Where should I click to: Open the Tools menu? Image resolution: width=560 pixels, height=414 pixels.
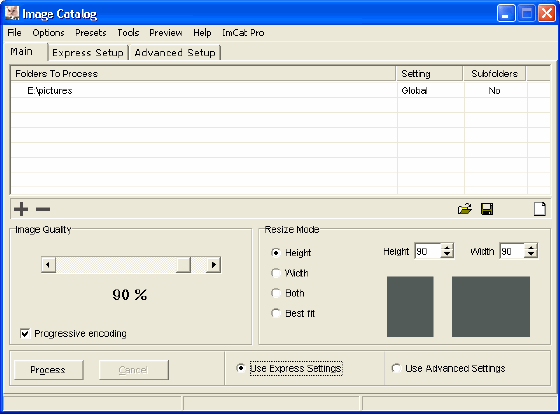click(128, 33)
